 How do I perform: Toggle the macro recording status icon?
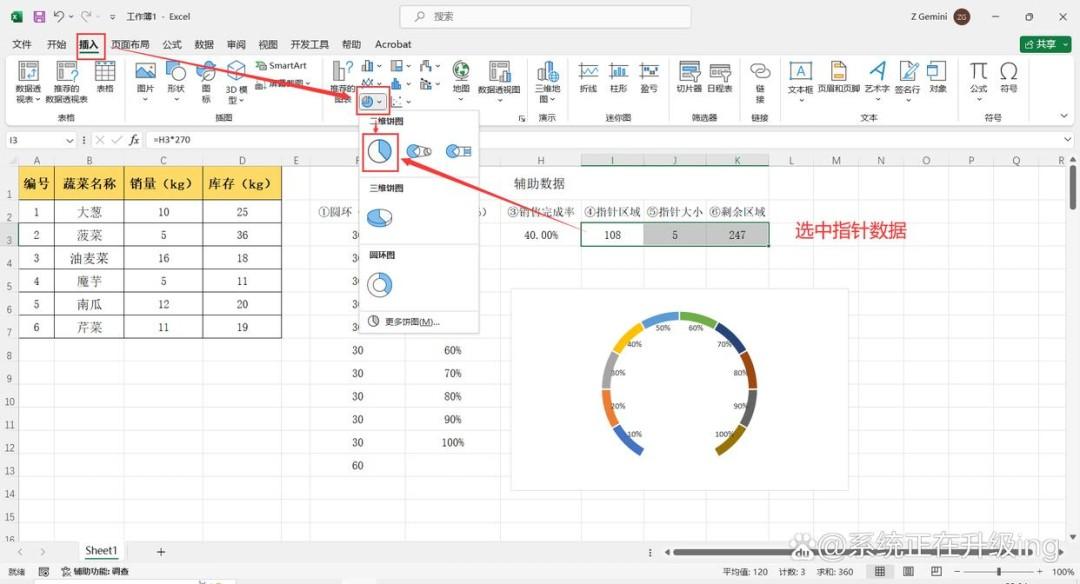(43, 572)
